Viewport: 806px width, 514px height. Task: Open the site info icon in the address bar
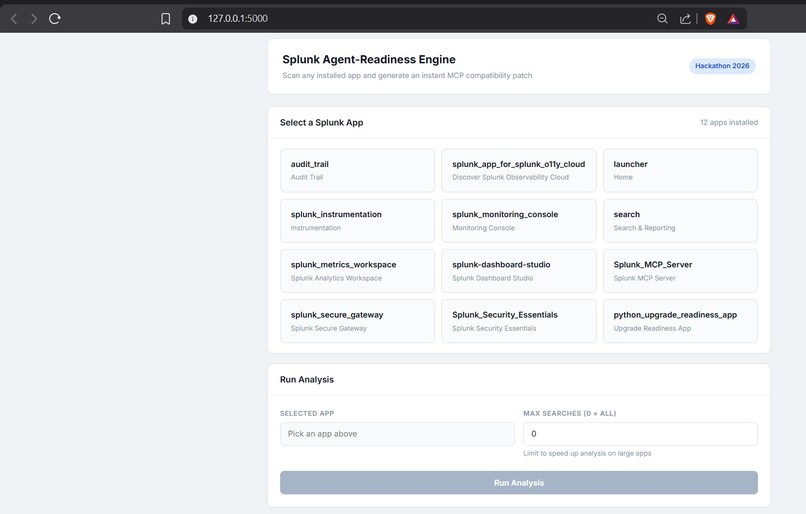[x=193, y=19]
